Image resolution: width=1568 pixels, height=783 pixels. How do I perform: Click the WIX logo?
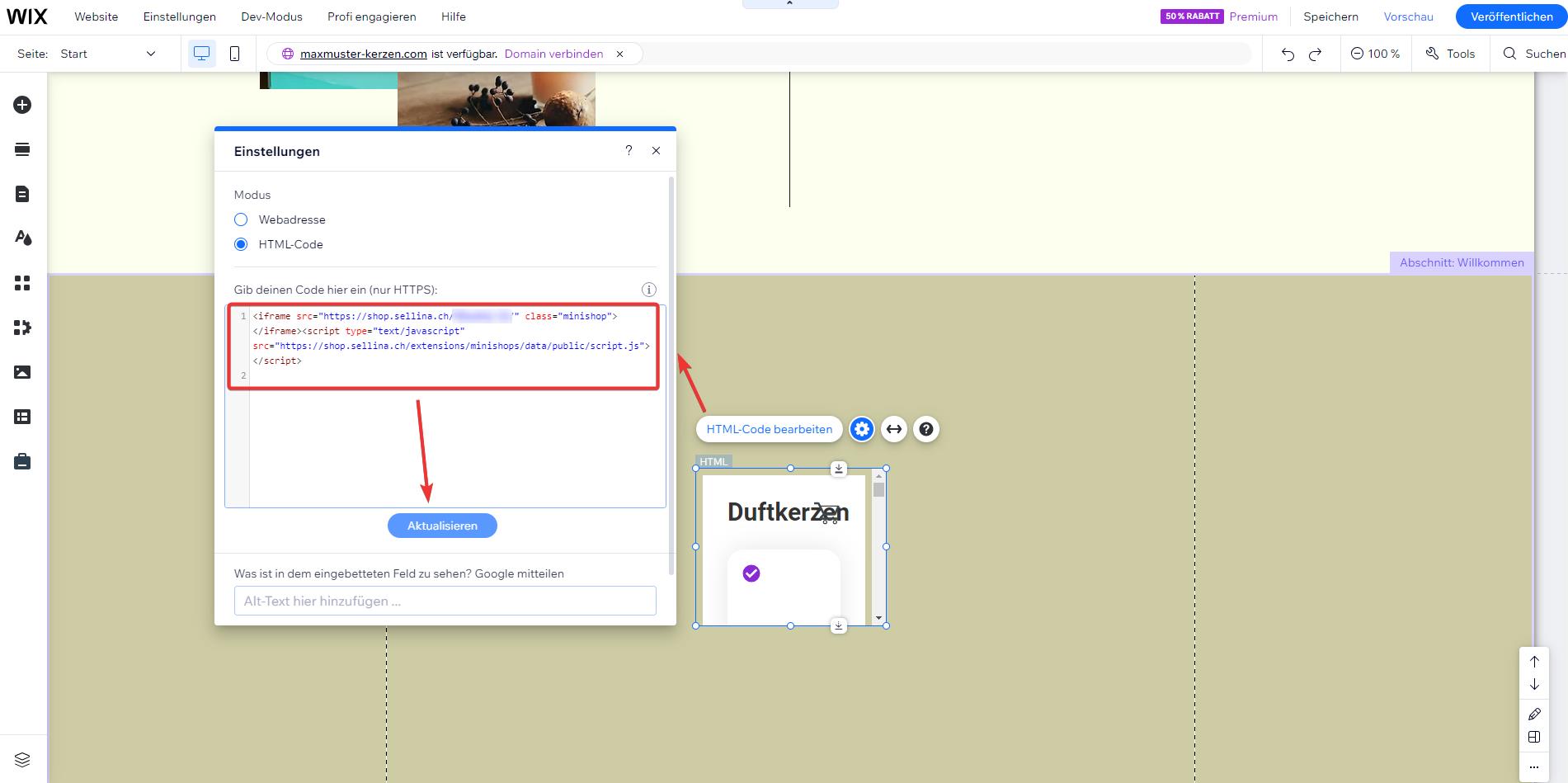(x=27, y=17)
